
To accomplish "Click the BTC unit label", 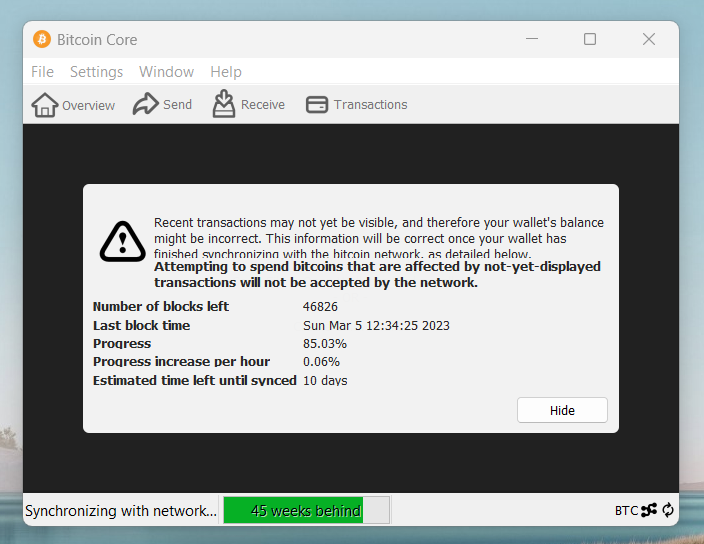I will click(x=626, y=510).
